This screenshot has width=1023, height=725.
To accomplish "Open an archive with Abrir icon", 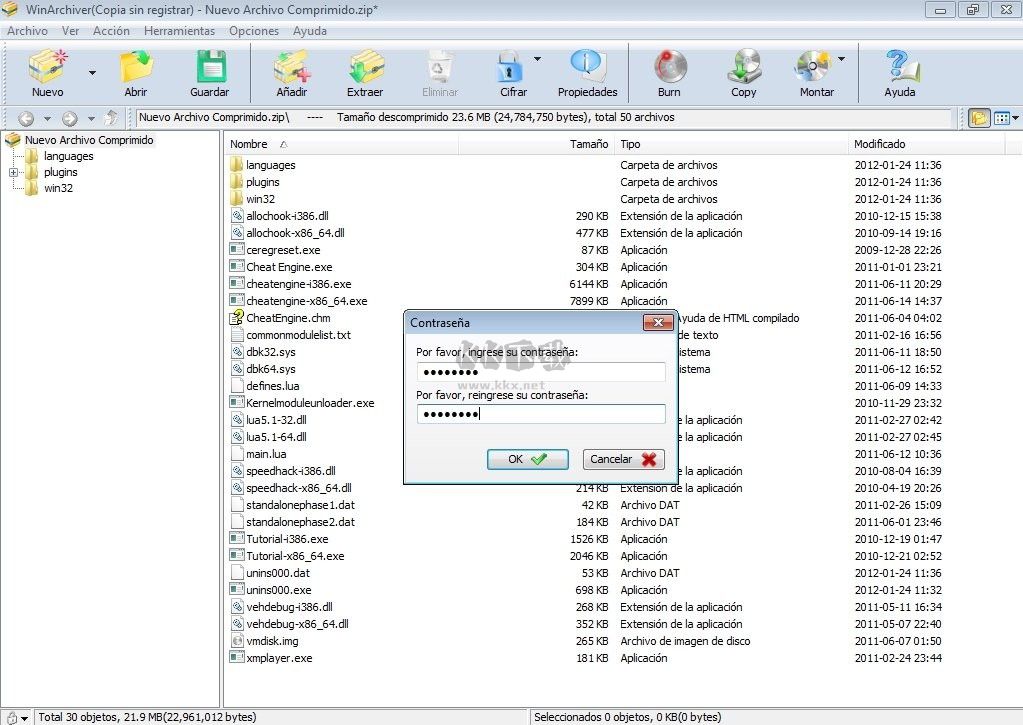I will (x=136, y=67).
